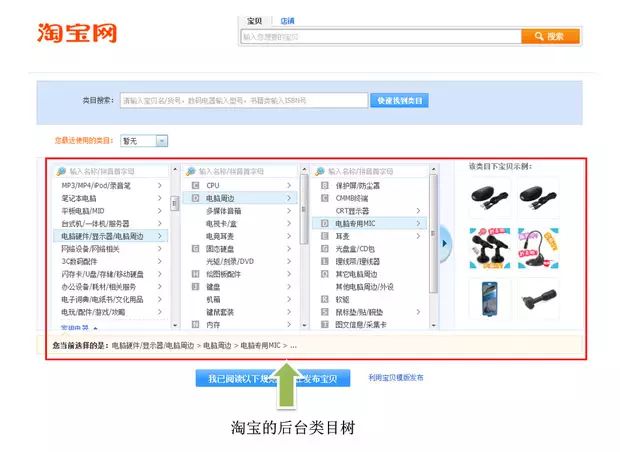Expand the 鼠标垫/贴/腕垫 chevron

[418, 312]
